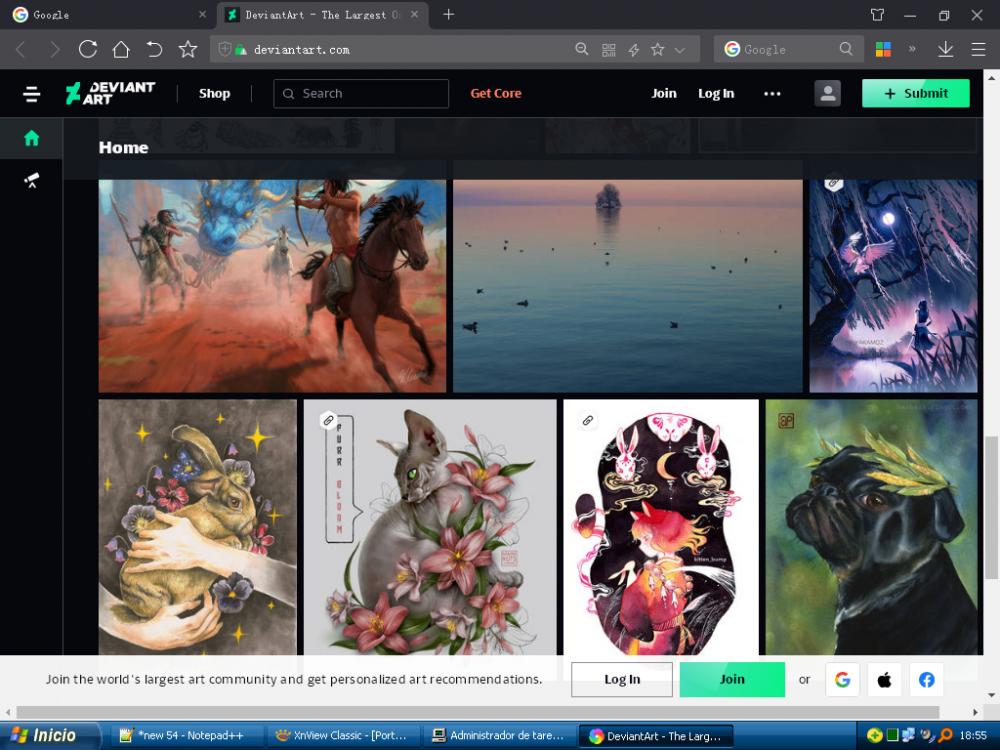Open the telescope Explore sidebar icon
The width and height of the screenshot is (1000, 750).
(31, 180)
